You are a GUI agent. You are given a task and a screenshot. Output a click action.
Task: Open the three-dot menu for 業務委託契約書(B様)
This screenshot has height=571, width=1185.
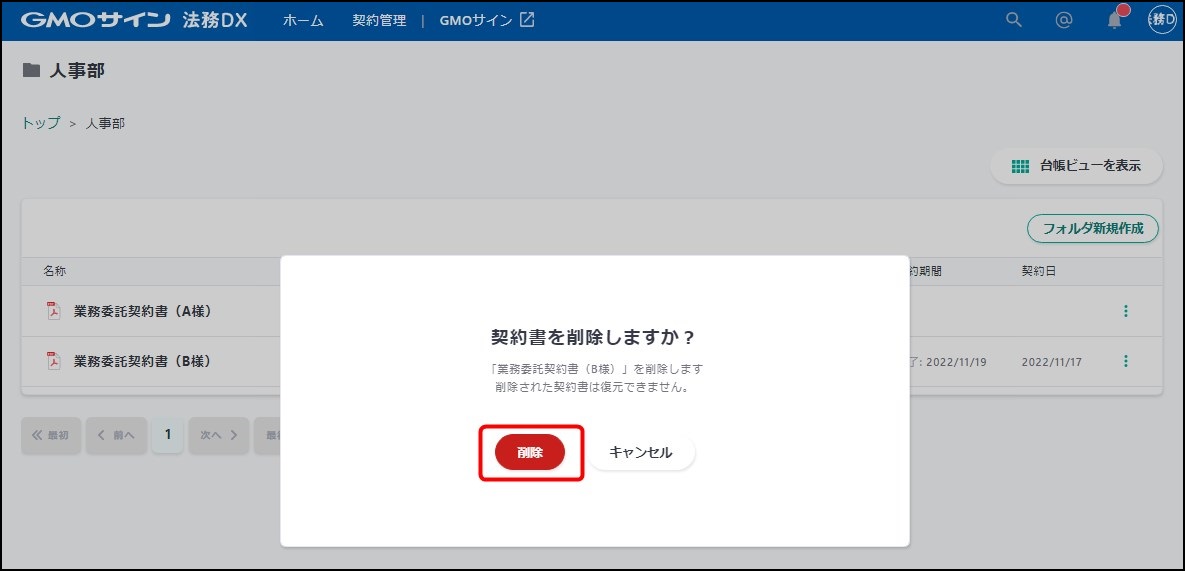[1126, 362]
